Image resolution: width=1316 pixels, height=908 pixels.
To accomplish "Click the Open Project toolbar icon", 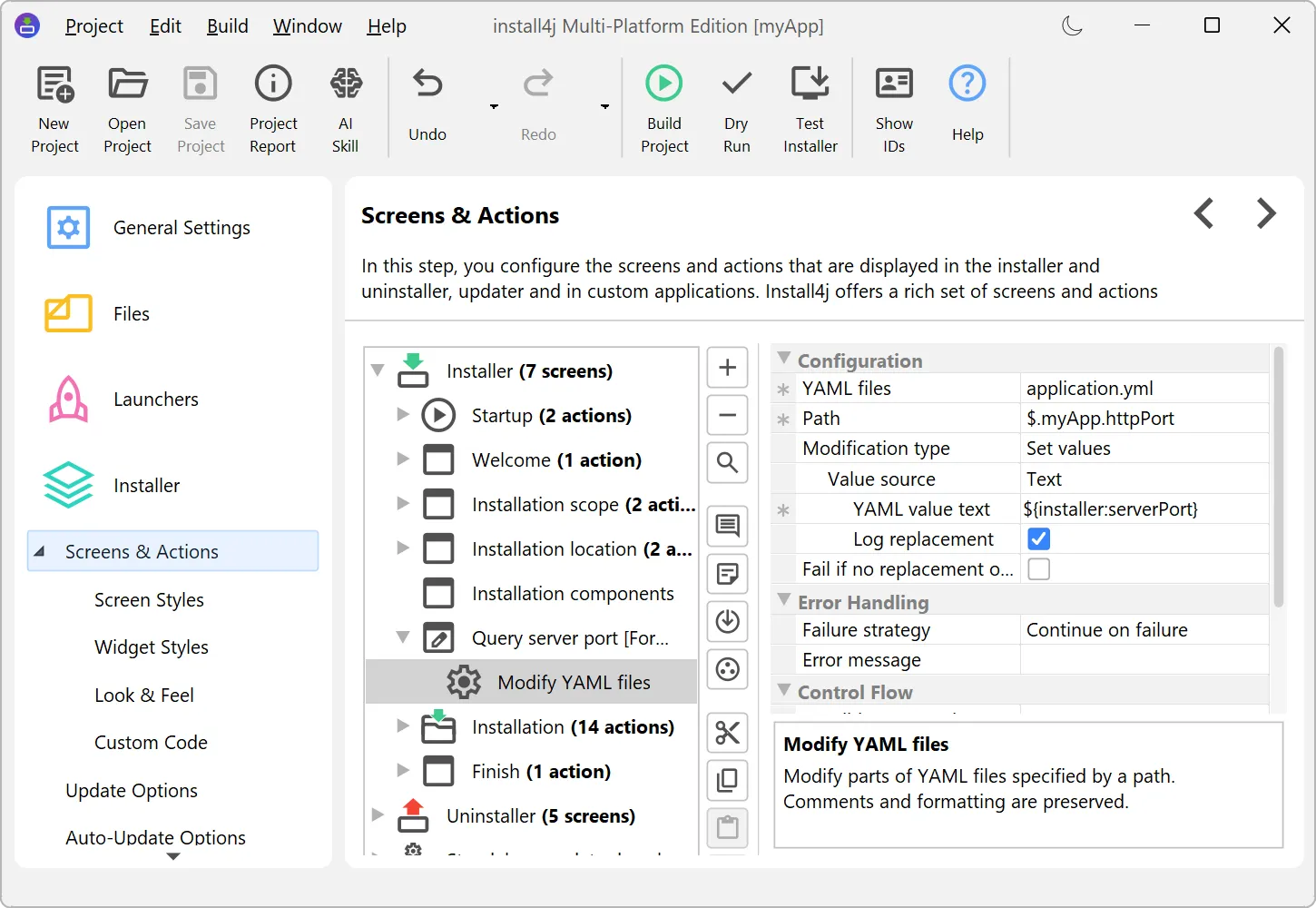I will click(127, 109).
